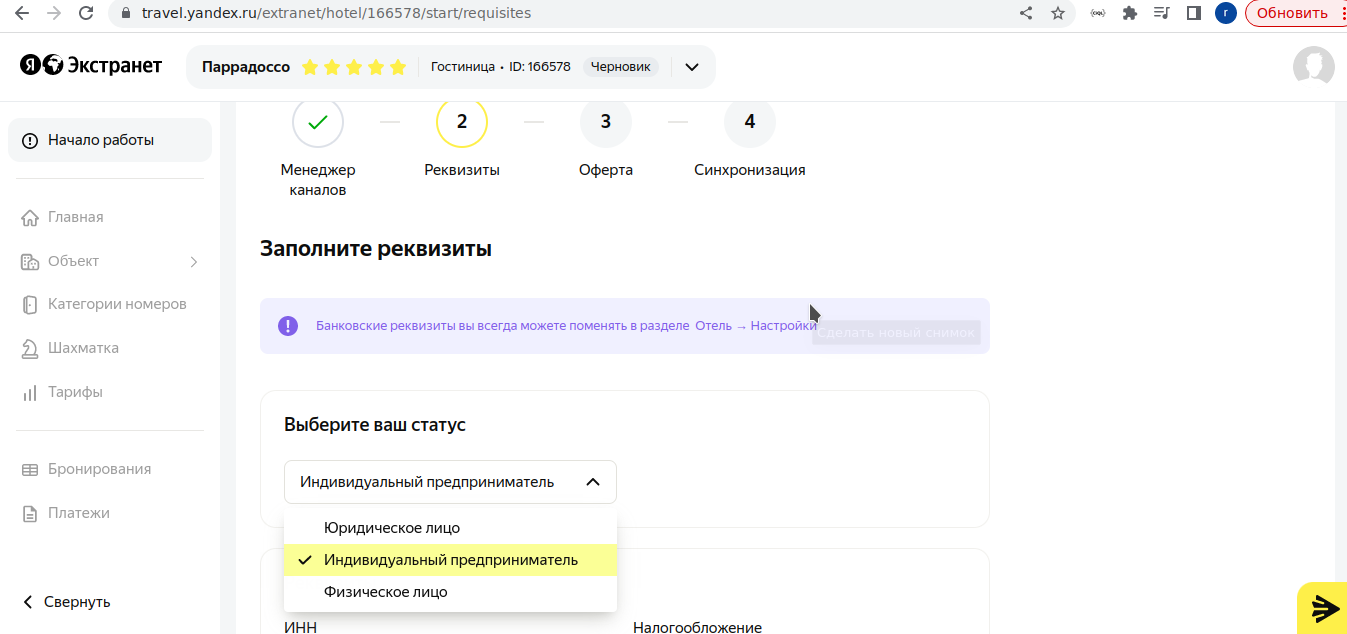Open the extensions puzzle icon
1347x634 pixels.
tap(1130, 13)
